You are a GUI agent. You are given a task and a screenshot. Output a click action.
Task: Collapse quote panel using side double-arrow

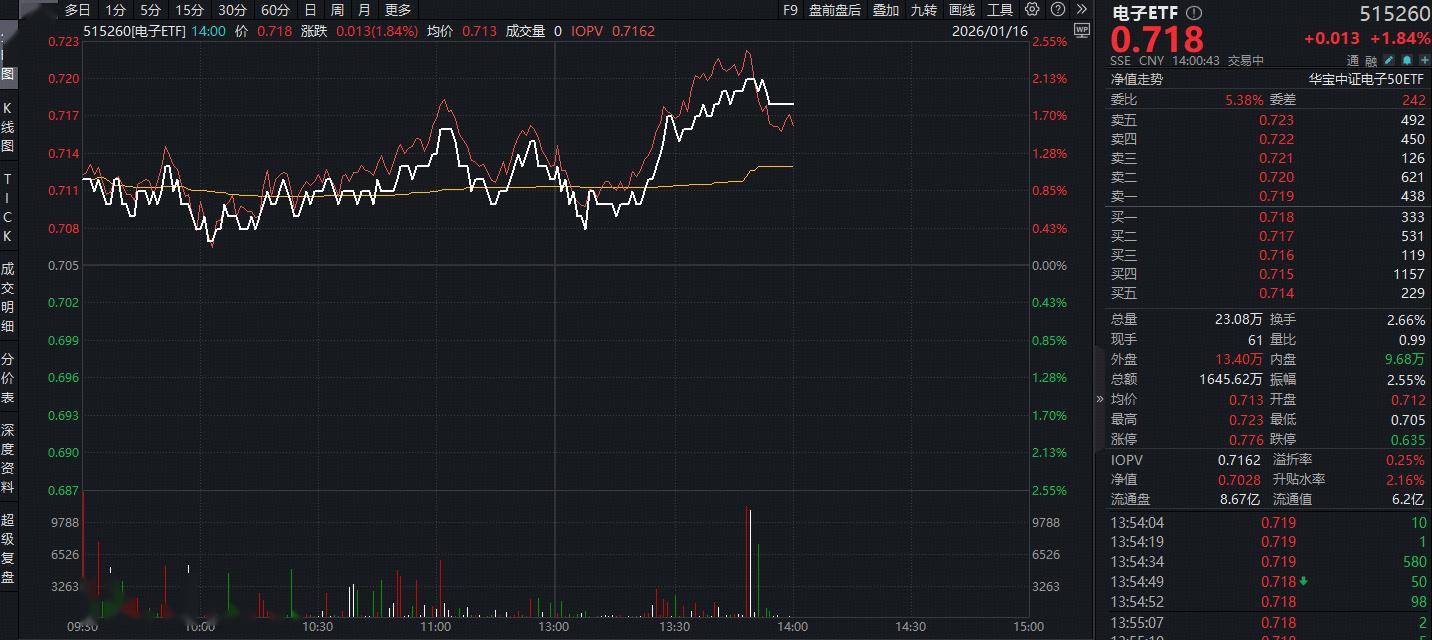coord(1100,399)
